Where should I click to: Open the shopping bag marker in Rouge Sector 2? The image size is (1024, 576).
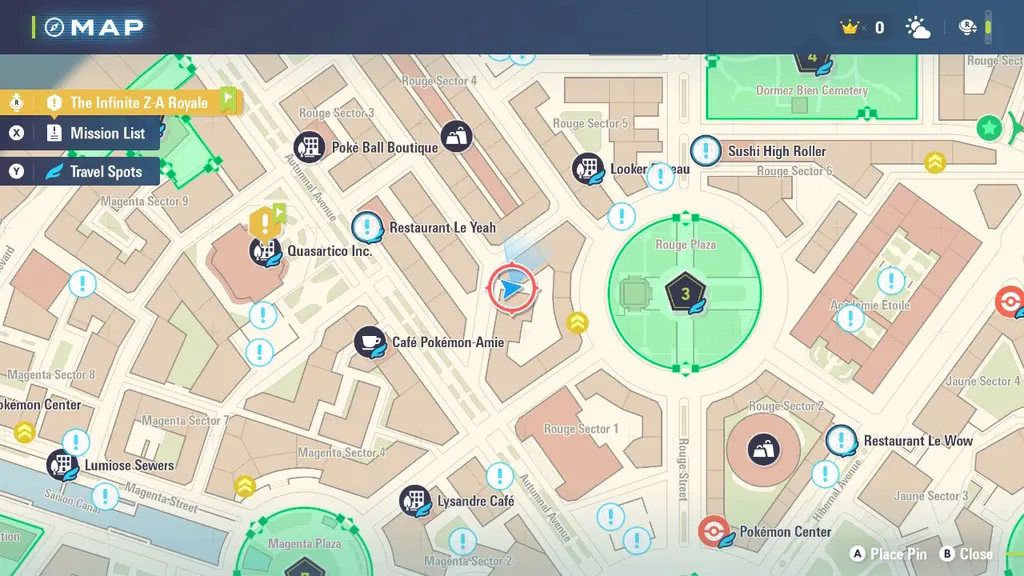click(x=762, y=450)
